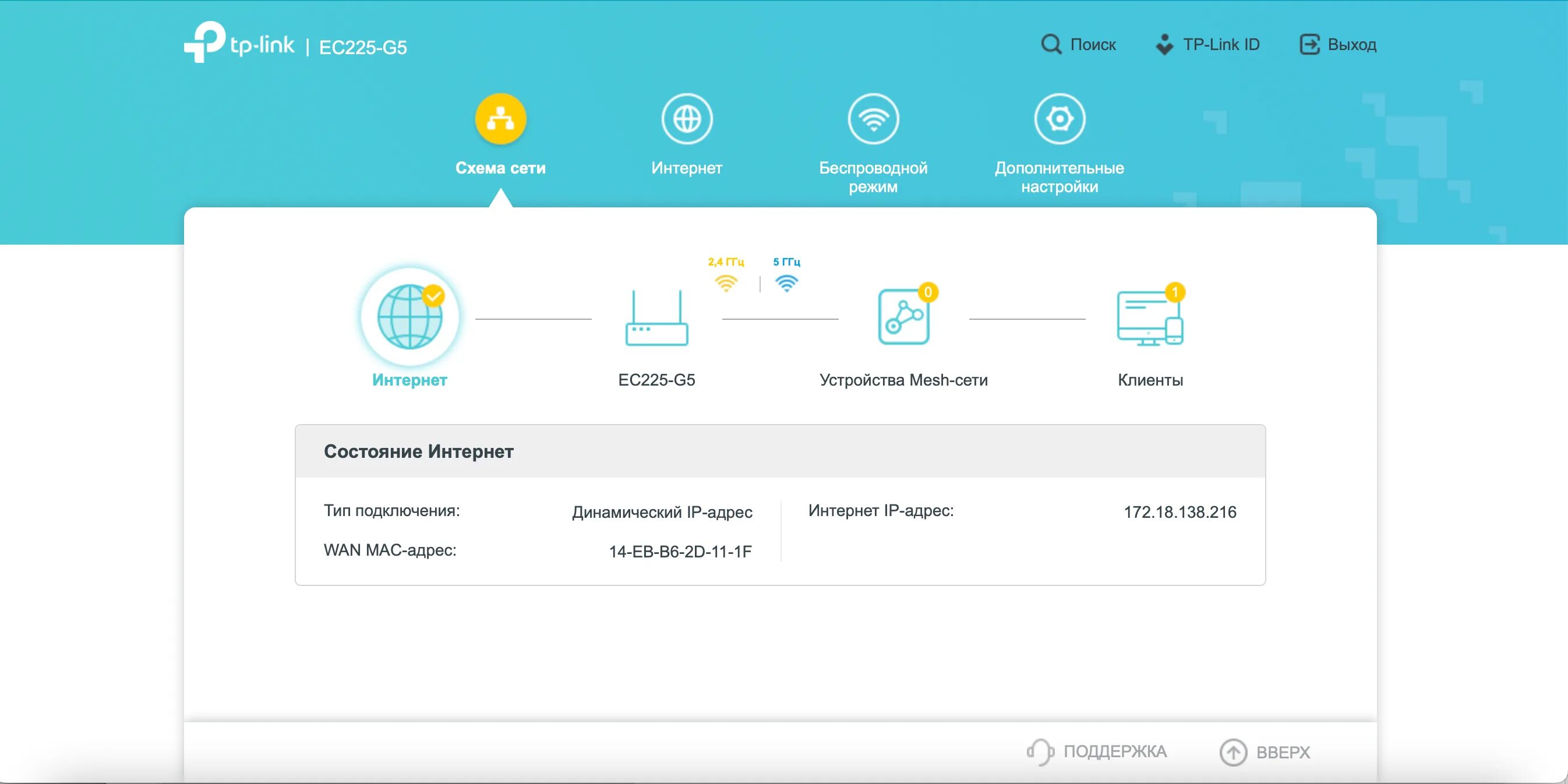Click the ПОДДЕРЖКА link
Screen dimensions: 1568x784
click(1114, 752)
